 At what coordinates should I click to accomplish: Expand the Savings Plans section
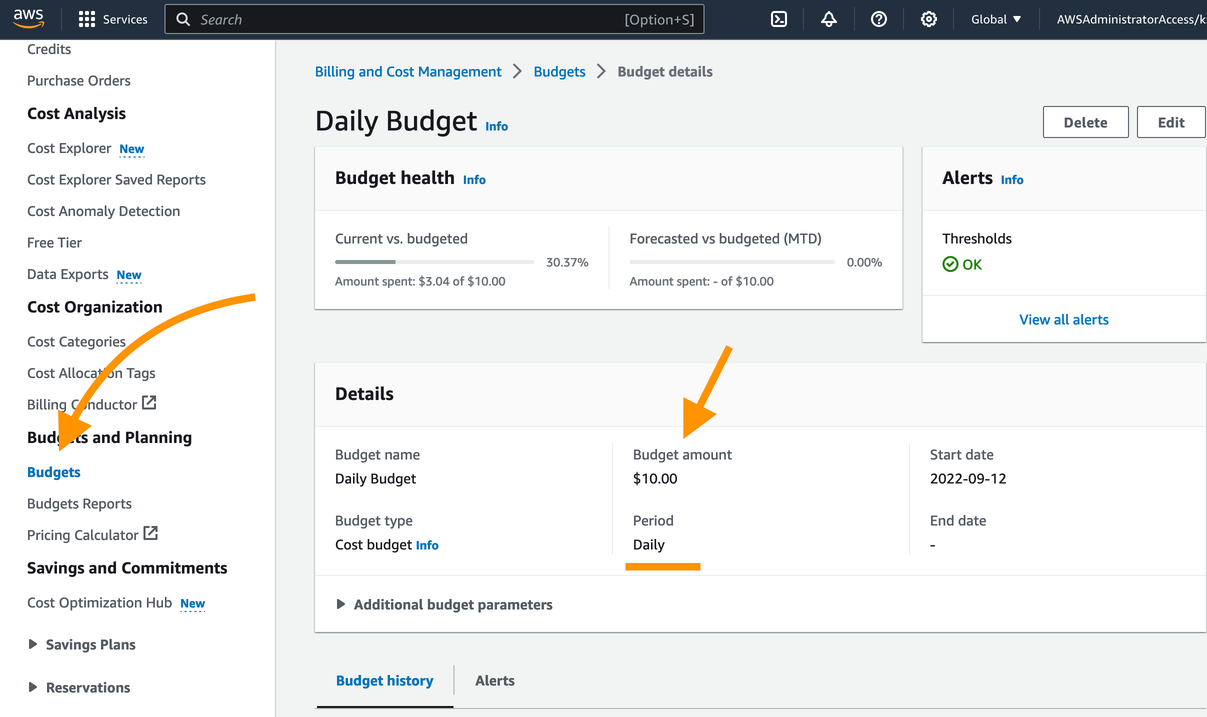tap(81, 645)
